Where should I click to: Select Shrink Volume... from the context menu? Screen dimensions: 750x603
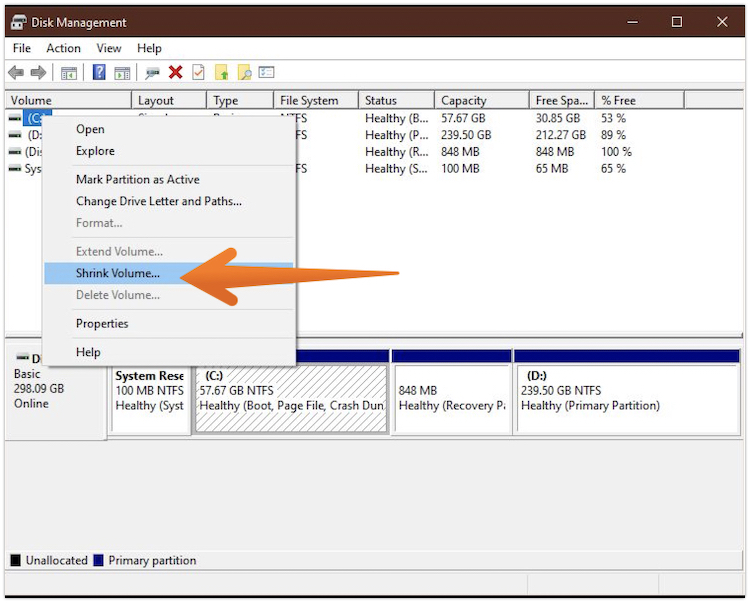(x=117, y=273)
